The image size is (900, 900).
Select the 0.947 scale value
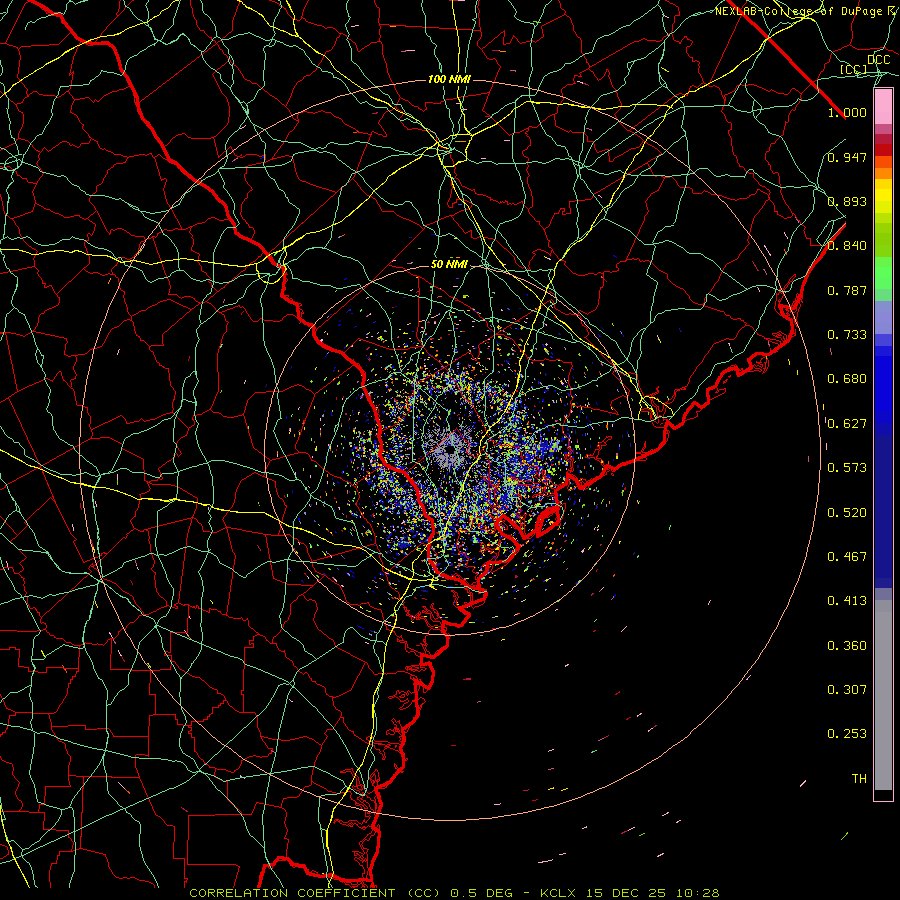click(x=847, y=157)
